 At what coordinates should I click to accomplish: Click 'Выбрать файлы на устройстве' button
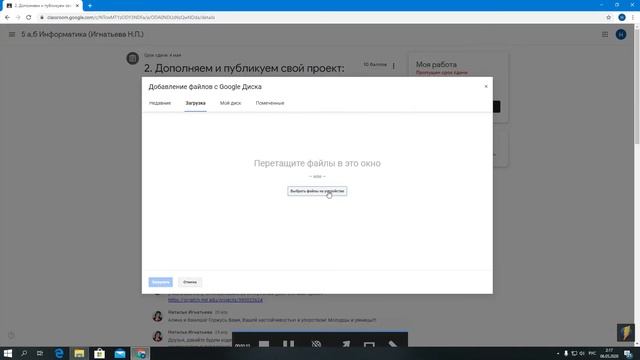click(x=317, y=191)
